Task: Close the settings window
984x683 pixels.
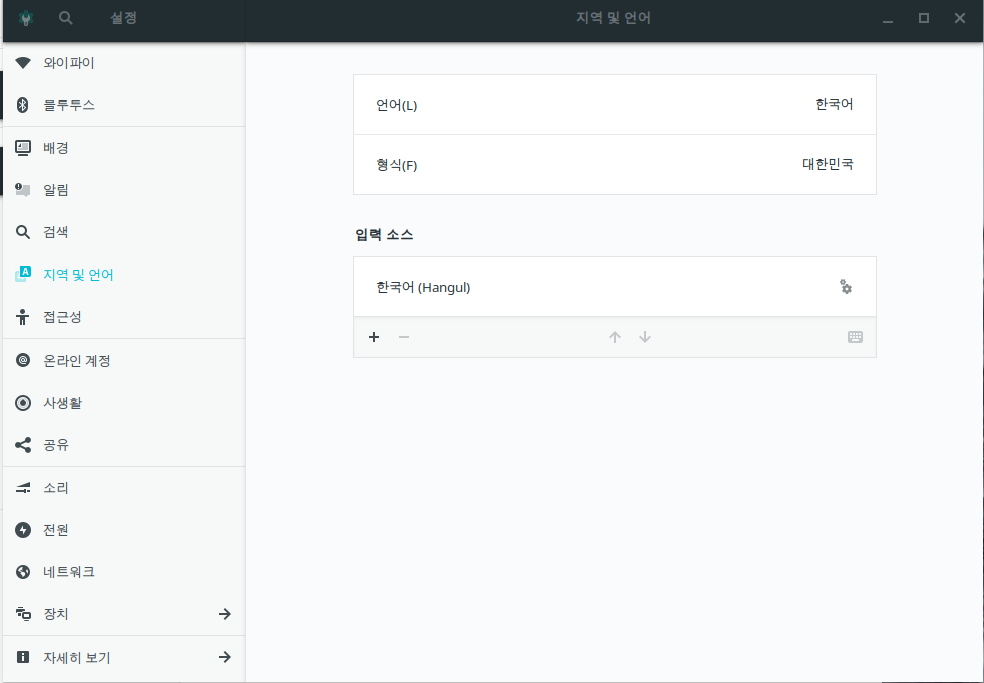Action: click(960, 18)
